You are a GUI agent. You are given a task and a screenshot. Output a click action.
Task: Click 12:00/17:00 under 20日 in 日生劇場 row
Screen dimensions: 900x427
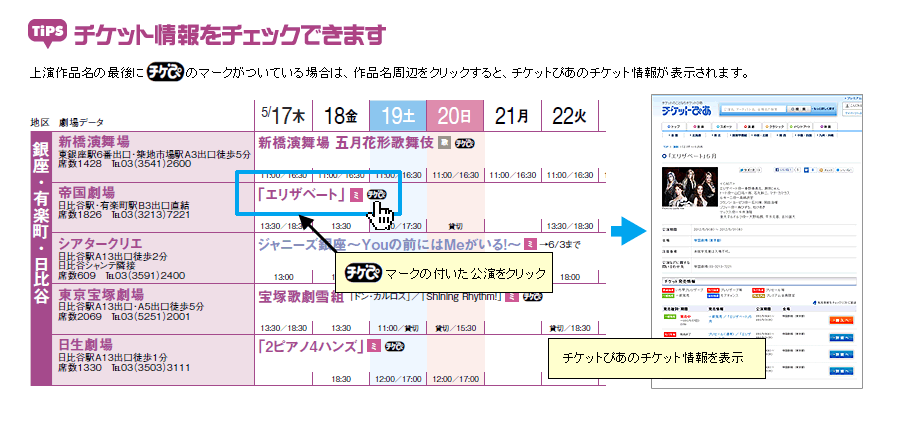456,379
